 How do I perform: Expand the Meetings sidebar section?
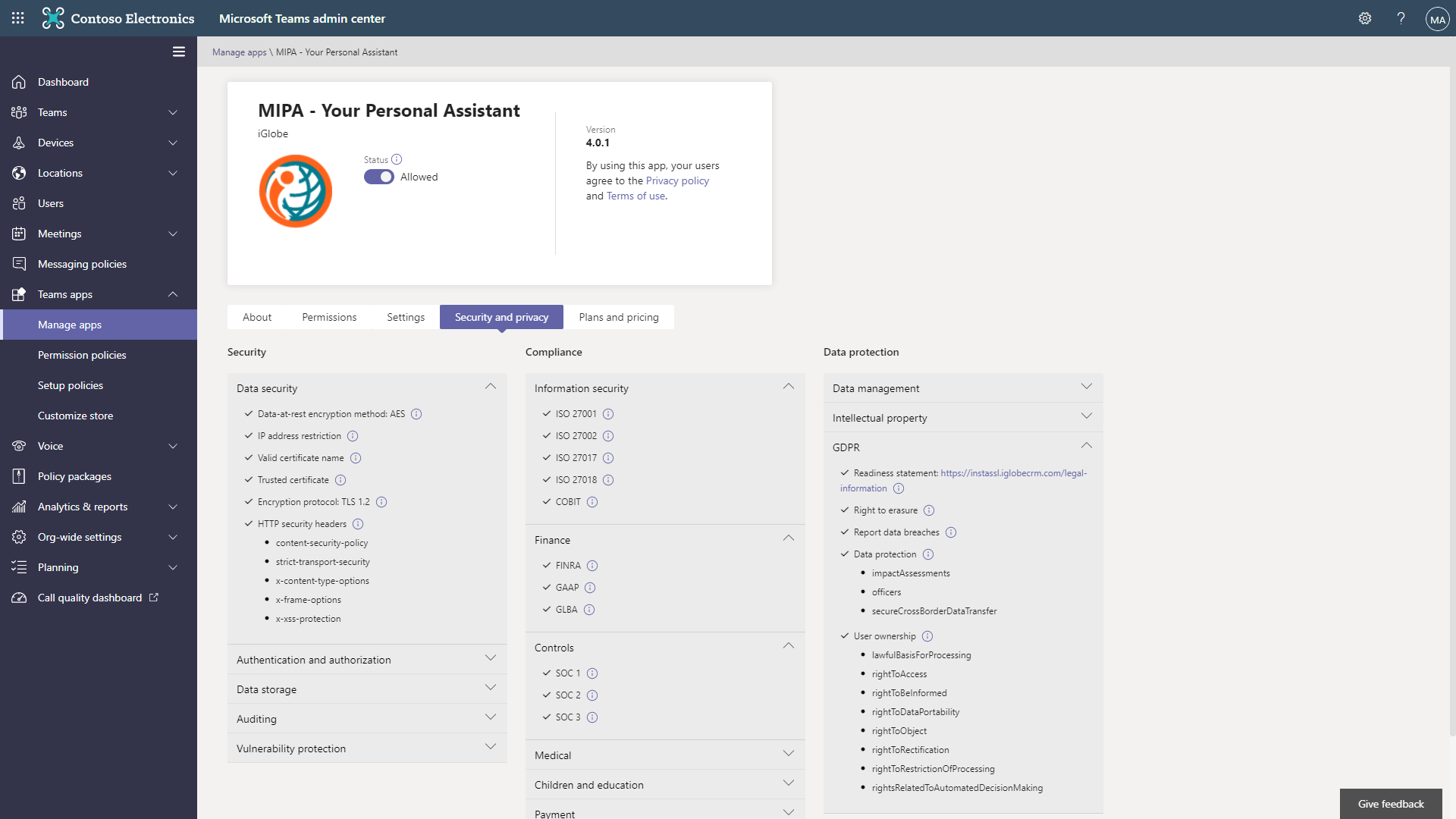click(173, 234)
